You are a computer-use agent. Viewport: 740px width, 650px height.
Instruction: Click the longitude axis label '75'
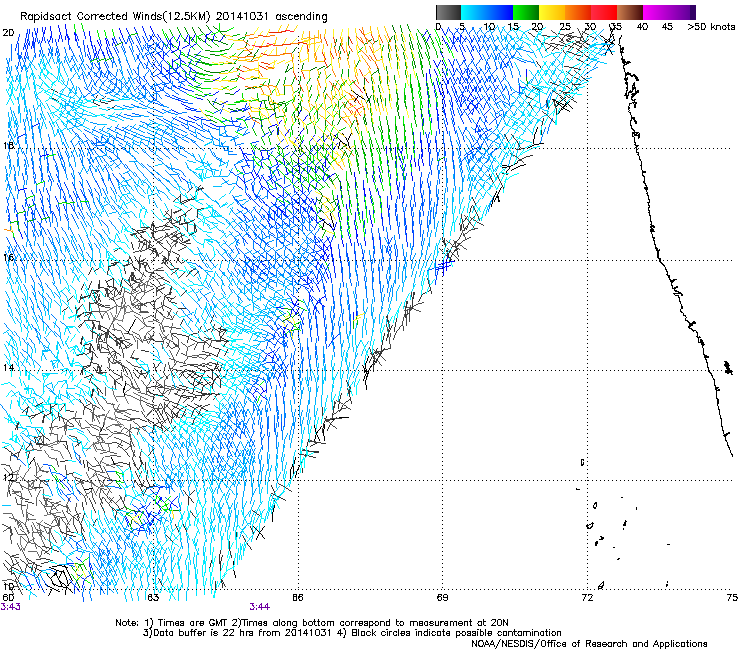732,598
